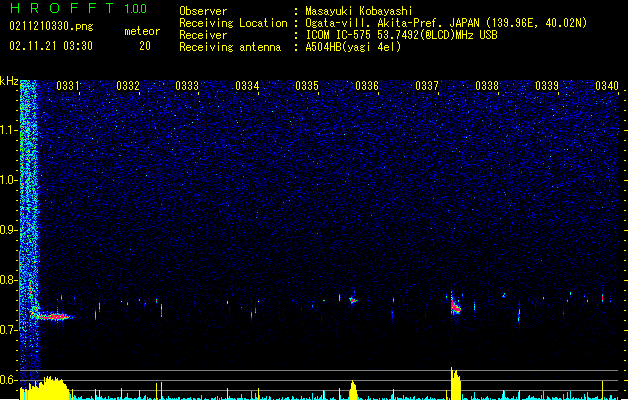Click the 0332 time marker

tap(128, 86)
